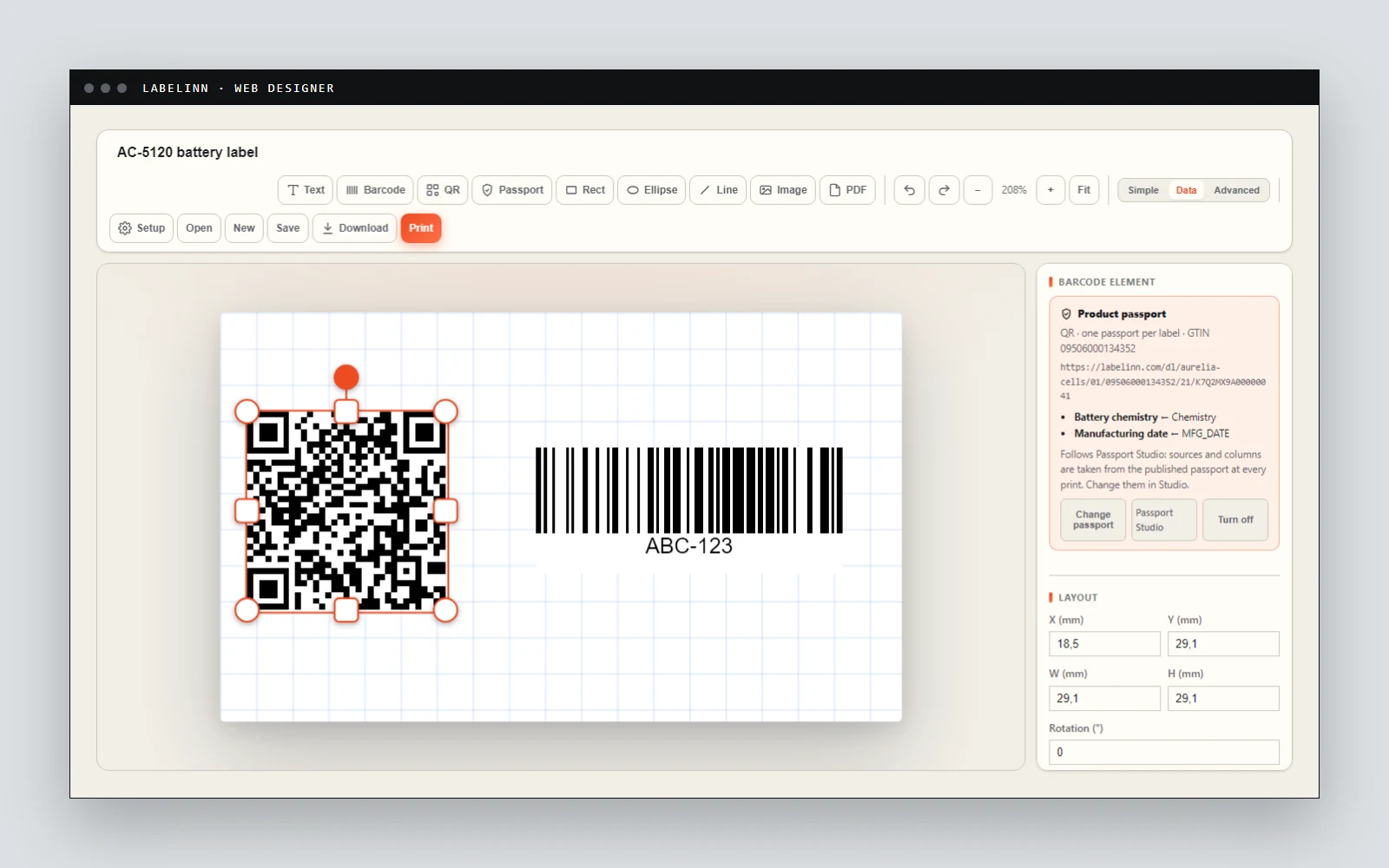
Task: Click the passport URL text
Action: (1162, 382)
